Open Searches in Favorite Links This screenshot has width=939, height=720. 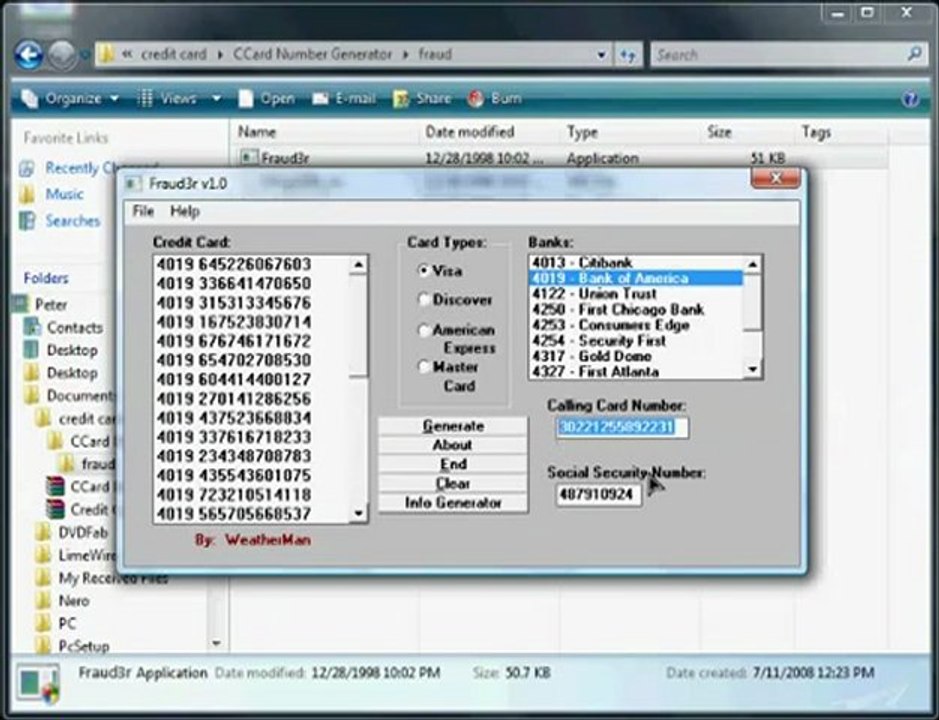pos(72,221)
